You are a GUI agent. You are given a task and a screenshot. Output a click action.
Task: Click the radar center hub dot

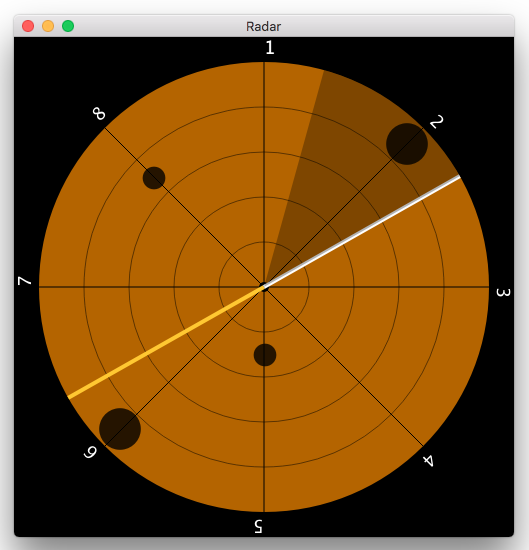tap(264, 287)
